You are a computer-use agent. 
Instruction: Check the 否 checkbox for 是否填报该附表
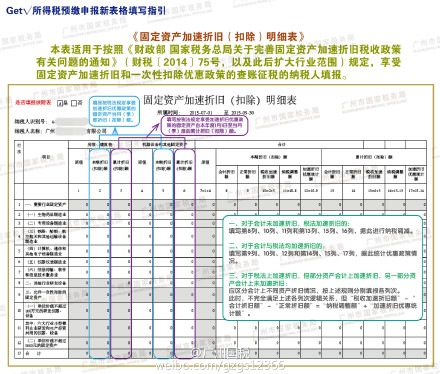coord(74,103)
